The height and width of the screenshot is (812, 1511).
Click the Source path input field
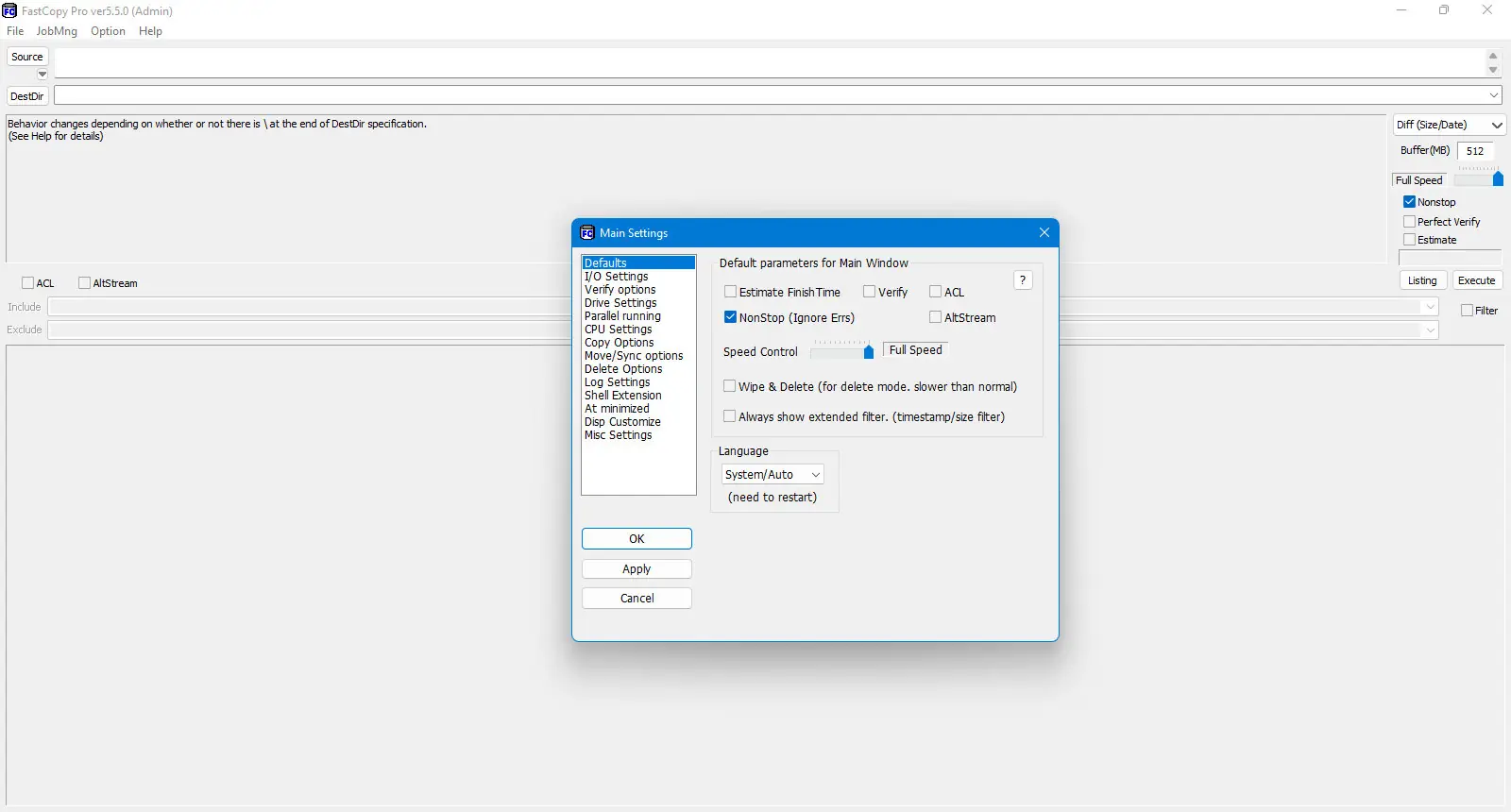tap(769, 63)
